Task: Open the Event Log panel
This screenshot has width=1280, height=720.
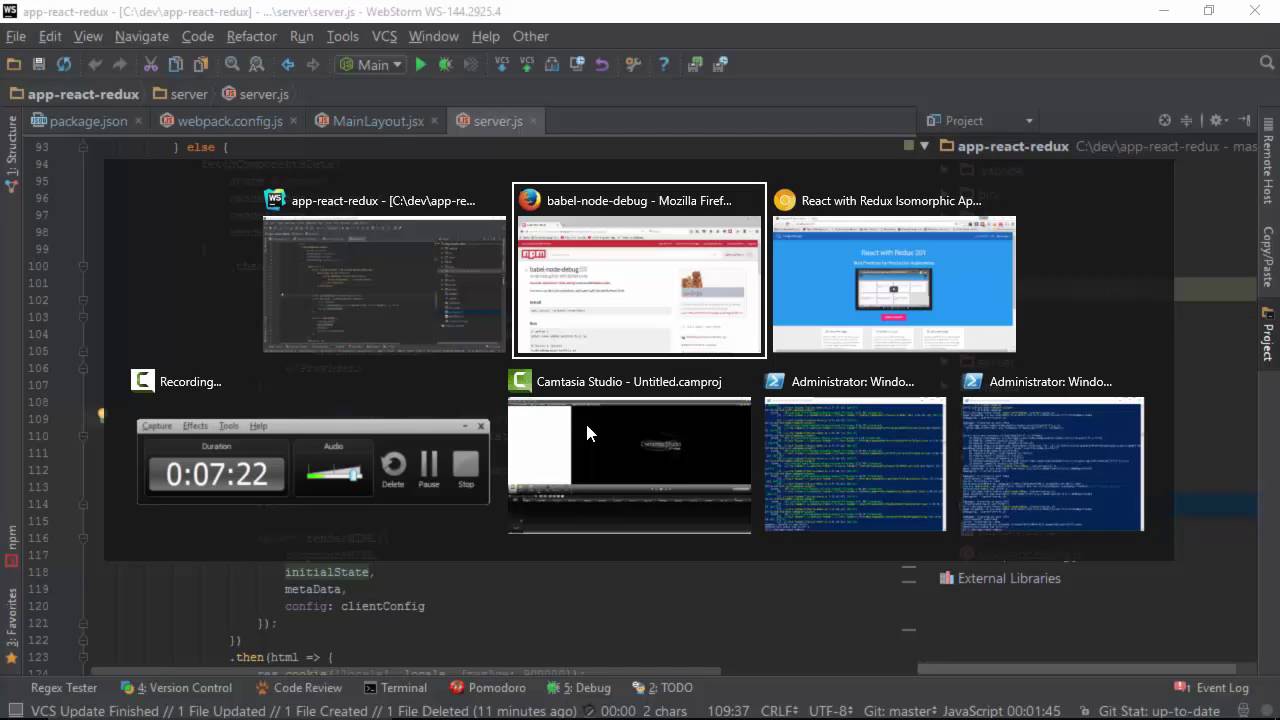Action: 1211,688
